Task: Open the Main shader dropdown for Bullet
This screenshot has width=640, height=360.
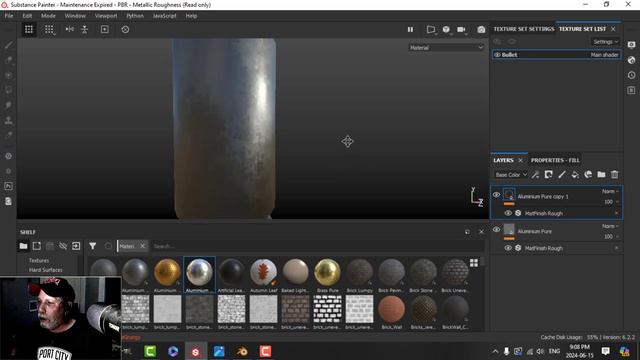Action: click(604, 55)
